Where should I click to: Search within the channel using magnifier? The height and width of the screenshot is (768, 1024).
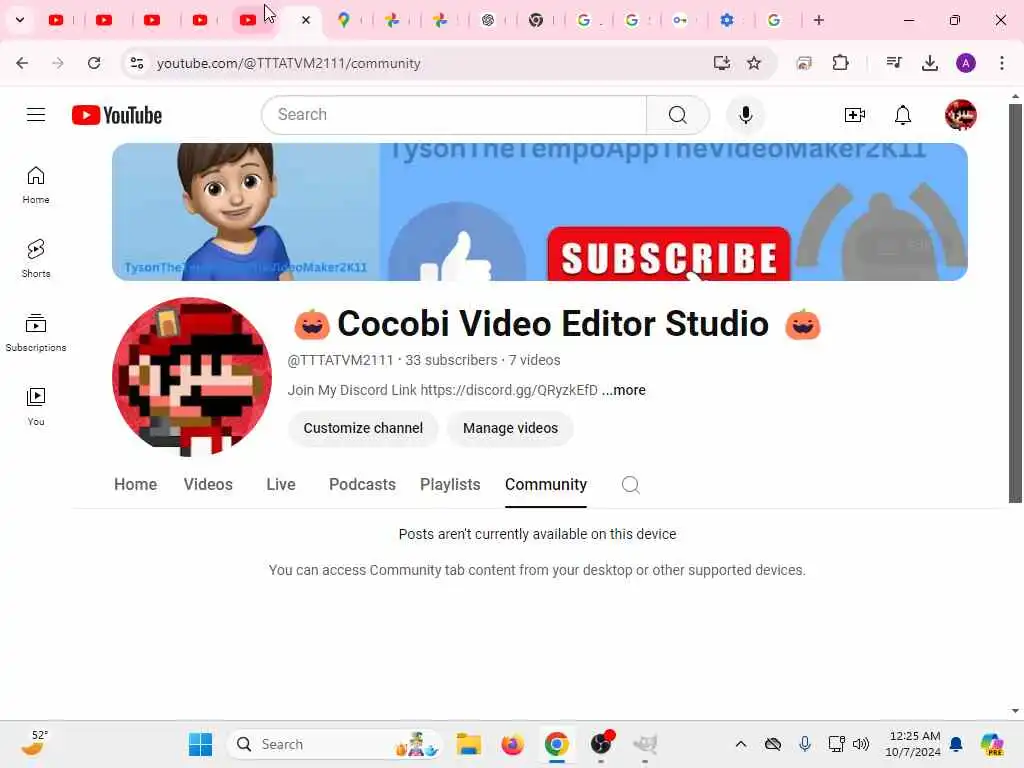click(630, 485)
